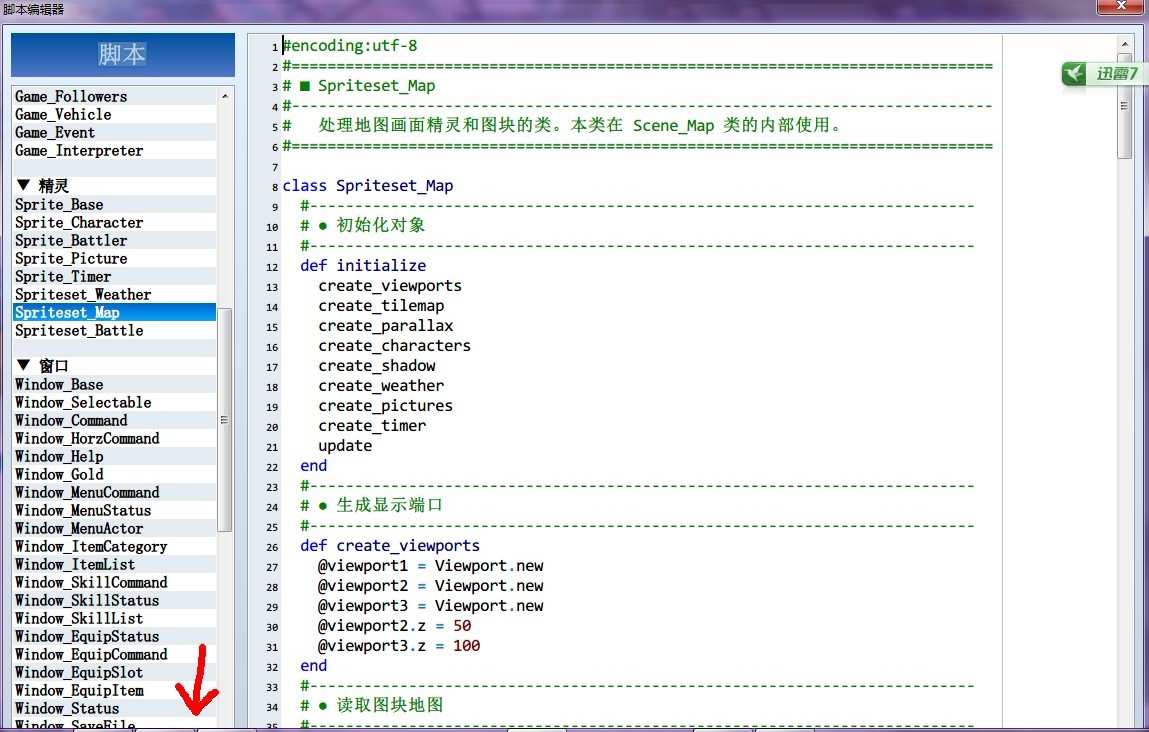Click the Xunlei 7 bird icon
Viewport: 1149px width, 732px height.
1074,73
